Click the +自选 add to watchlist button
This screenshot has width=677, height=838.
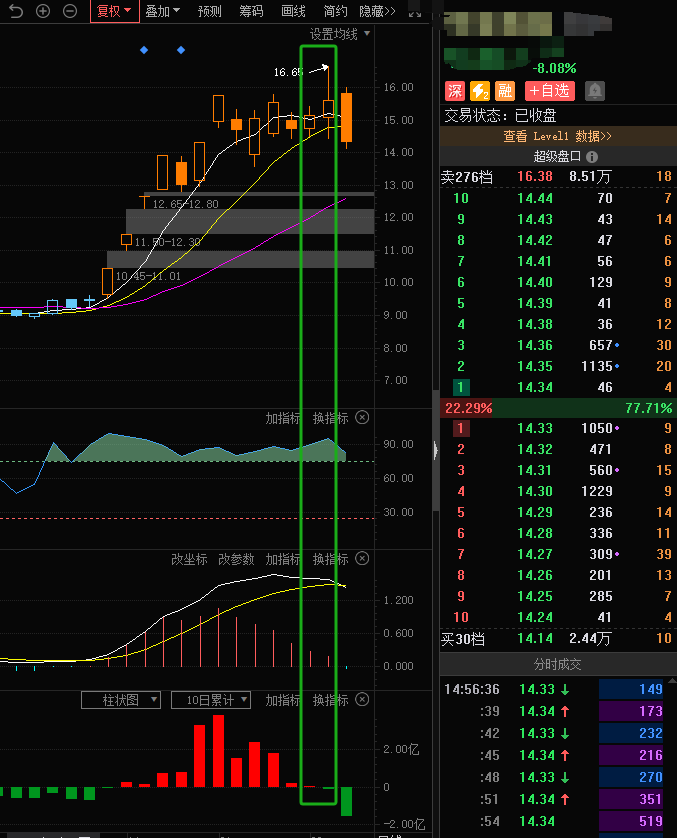[549, 92]
